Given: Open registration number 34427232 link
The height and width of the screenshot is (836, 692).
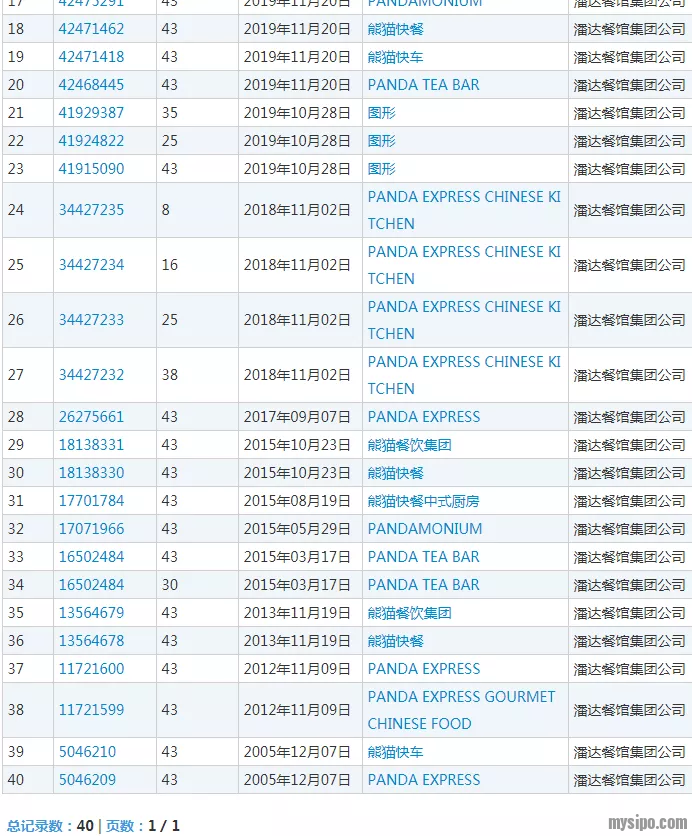Looking at the screenshot, I should [91, 375].
